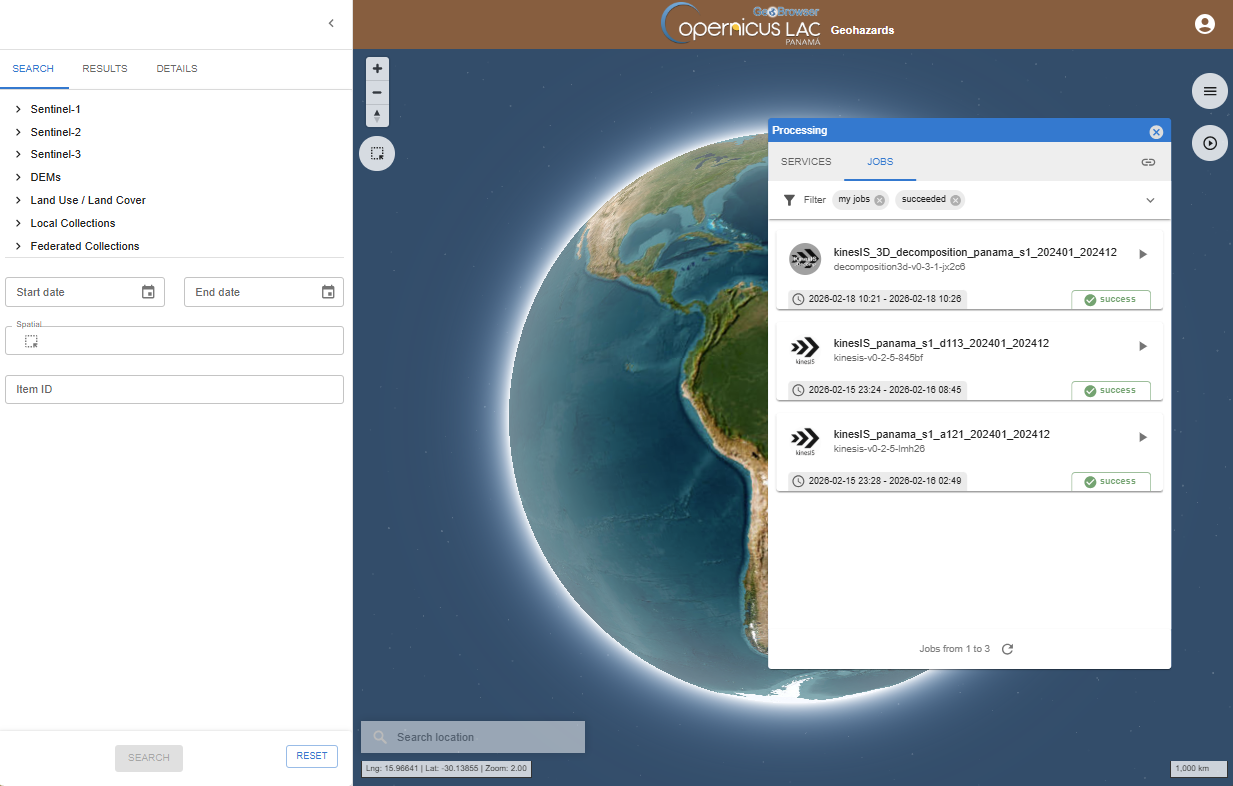The height and width of the screenshot is (786, 1233).
Task: Expand the Sentinel-1 collection tree
Action: coord(18,109)
